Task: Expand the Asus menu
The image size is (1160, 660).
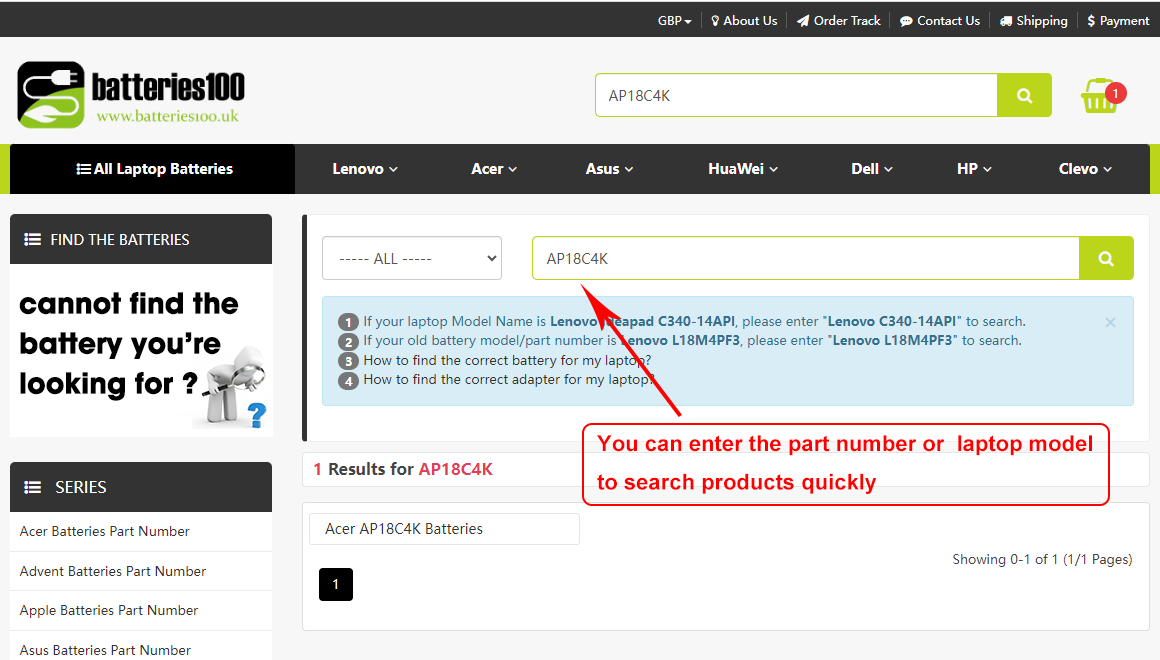Action: pos(609,169)
